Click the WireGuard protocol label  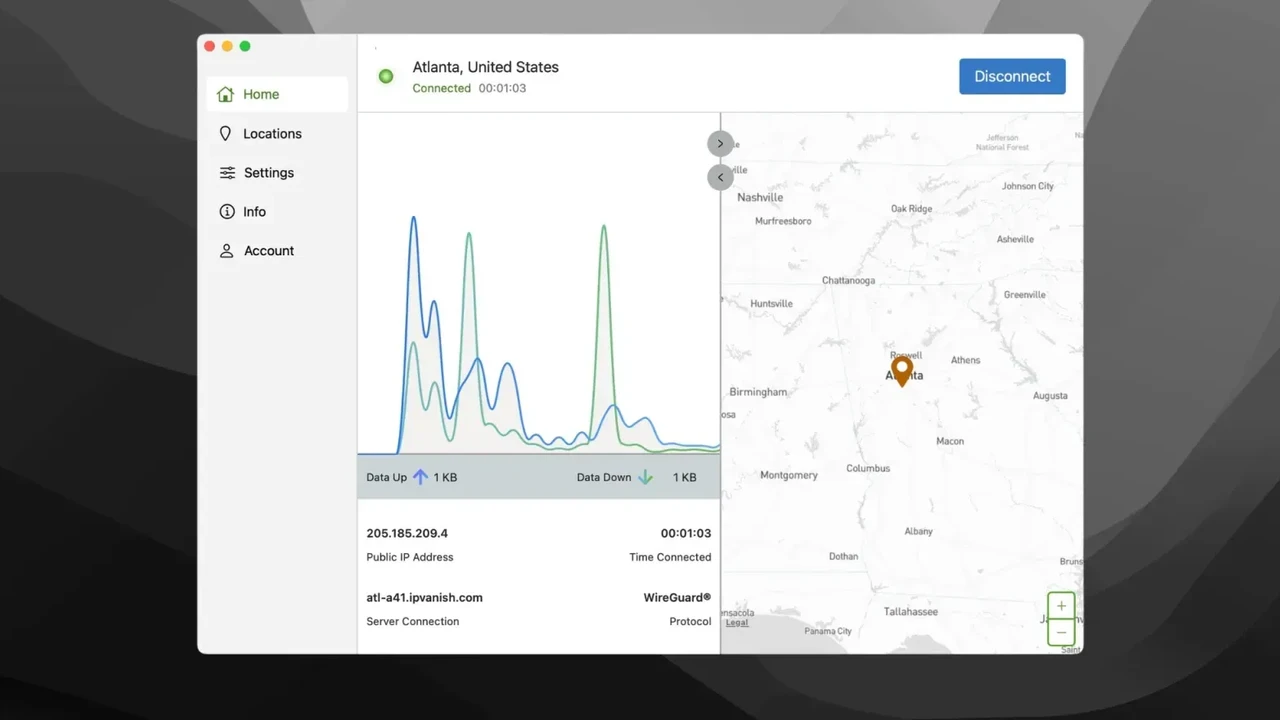(677, 597)
